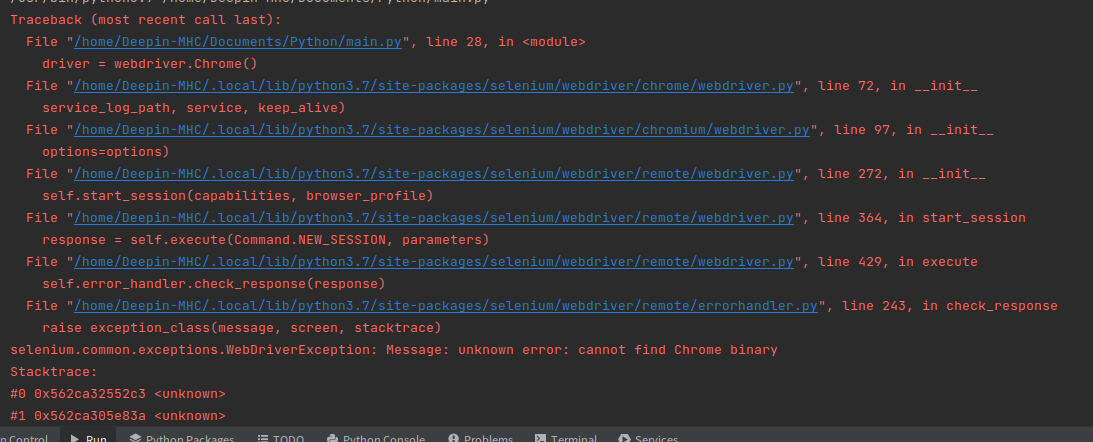This screenshot has width=1093, height=442.
Task: Open remote/webdriver.py link on the start_session row
Action: [434, 218]
